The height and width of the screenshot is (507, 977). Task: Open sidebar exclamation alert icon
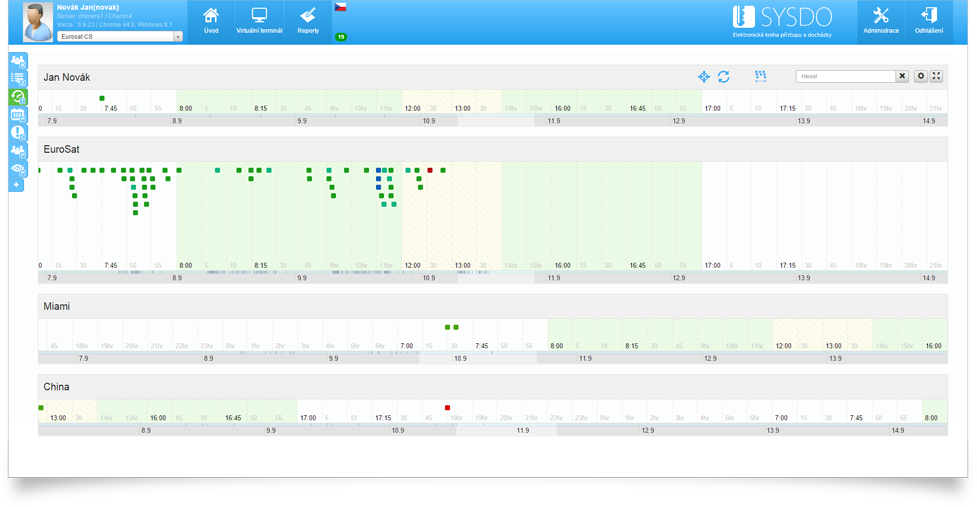pyautogui.click(x=18, y=133)
